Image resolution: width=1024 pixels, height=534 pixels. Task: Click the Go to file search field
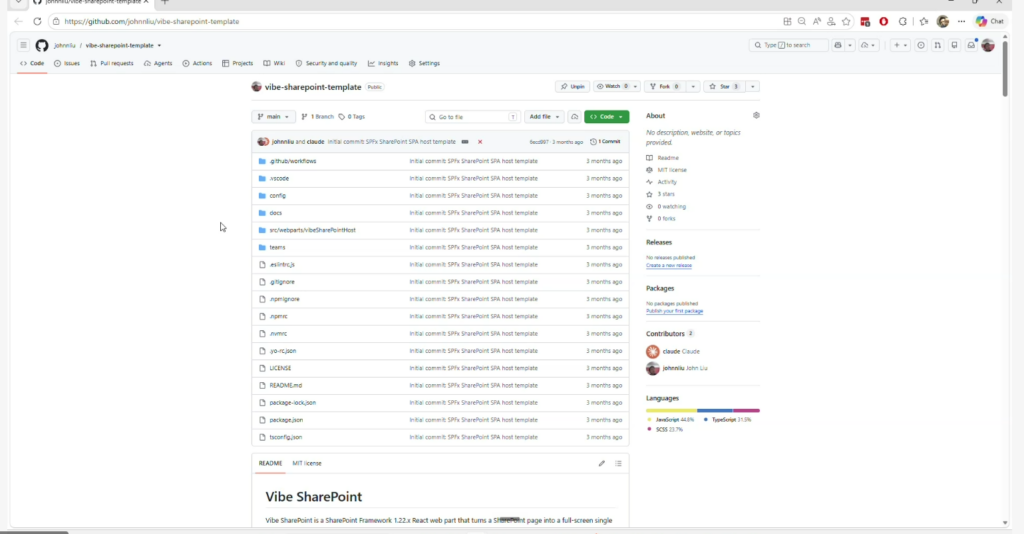coord(472,117)
